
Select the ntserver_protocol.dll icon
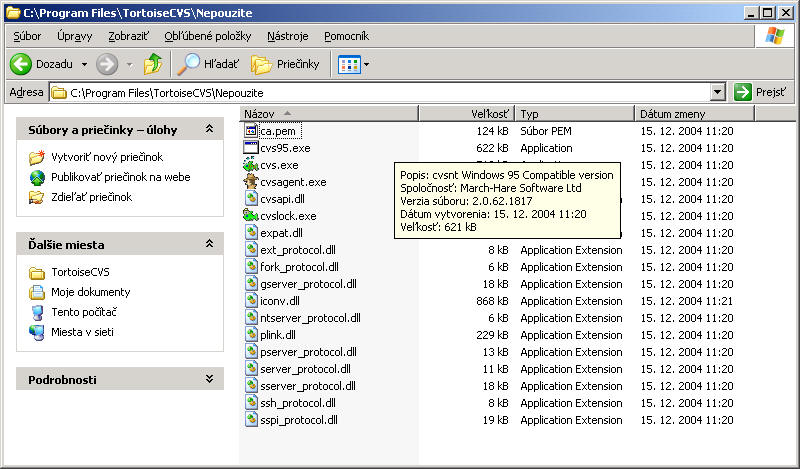click(251, 317)
